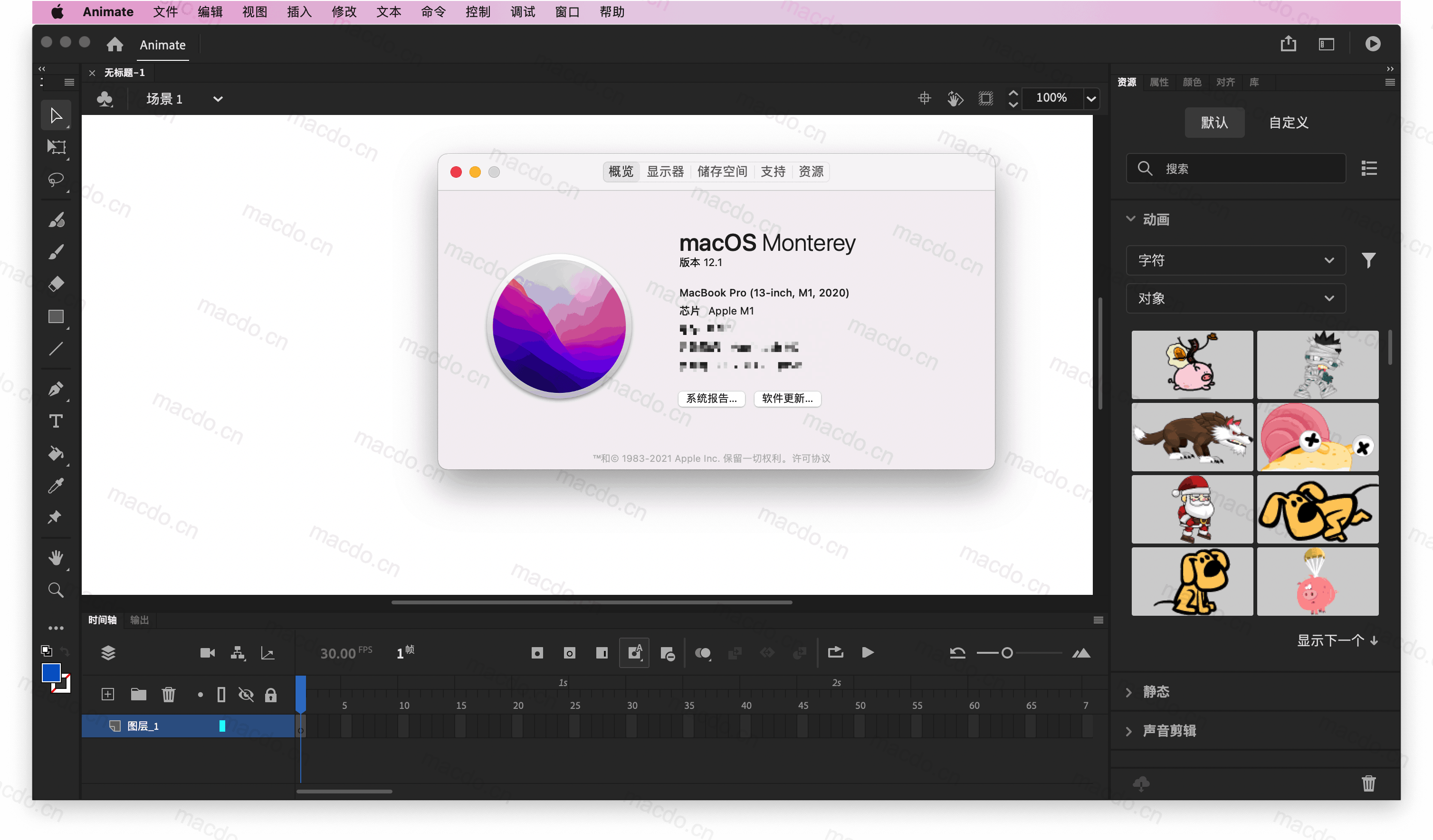Collapse the 动画 section
The width and height of the screenshot is (1433, 840).
click(x=1130, y=219)
